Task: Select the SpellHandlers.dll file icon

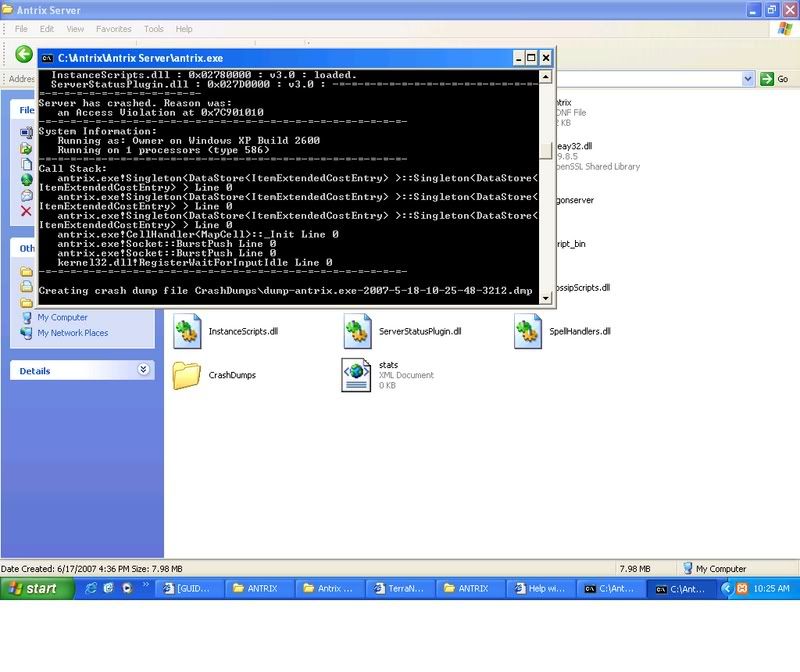Action: point(528,331)
